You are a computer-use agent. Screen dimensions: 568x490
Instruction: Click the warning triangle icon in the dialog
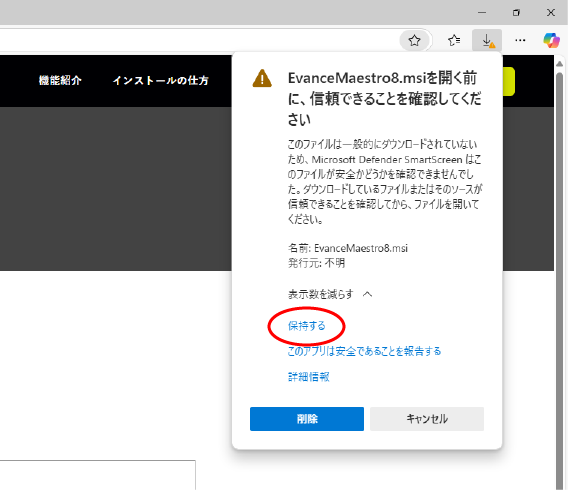[x=262, y=78]
